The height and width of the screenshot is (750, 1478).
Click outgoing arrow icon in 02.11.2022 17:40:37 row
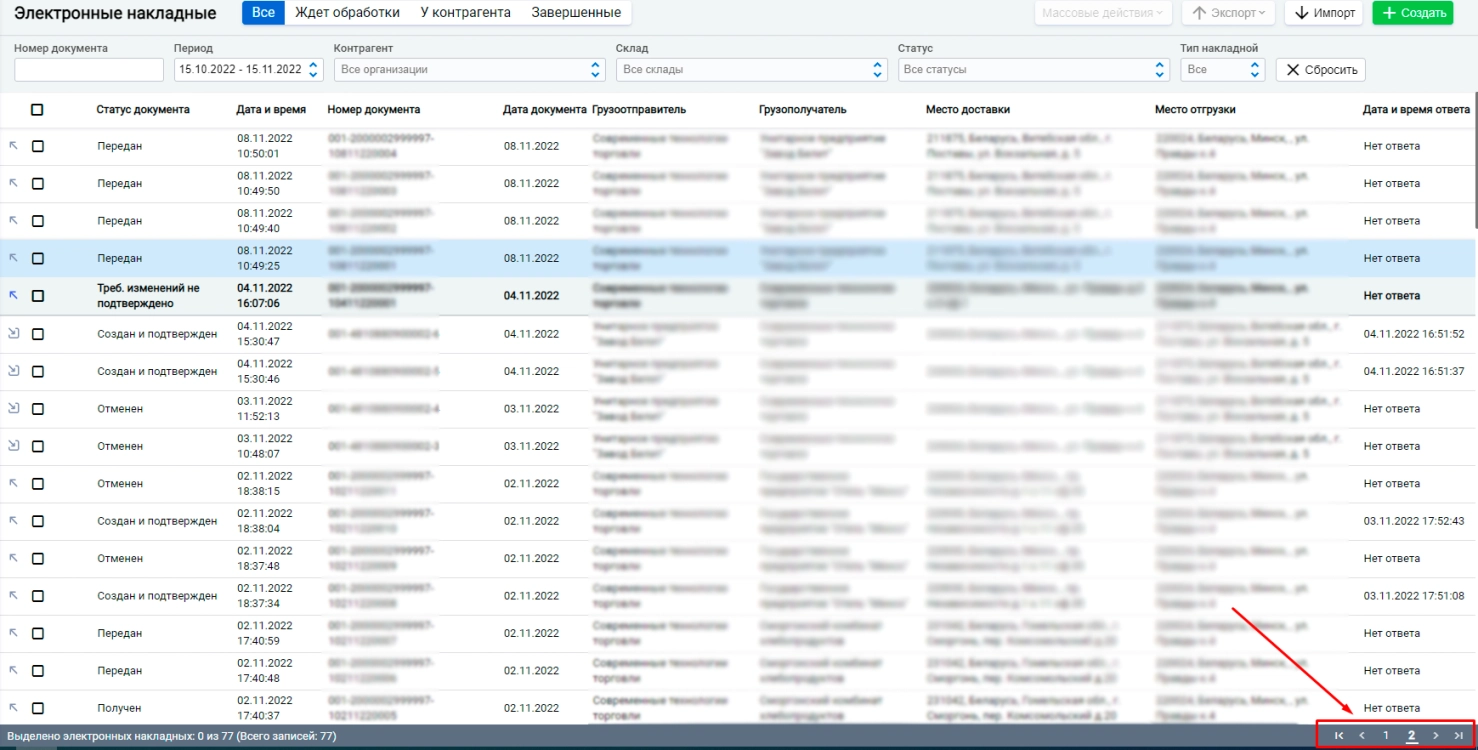coord(14,708)
